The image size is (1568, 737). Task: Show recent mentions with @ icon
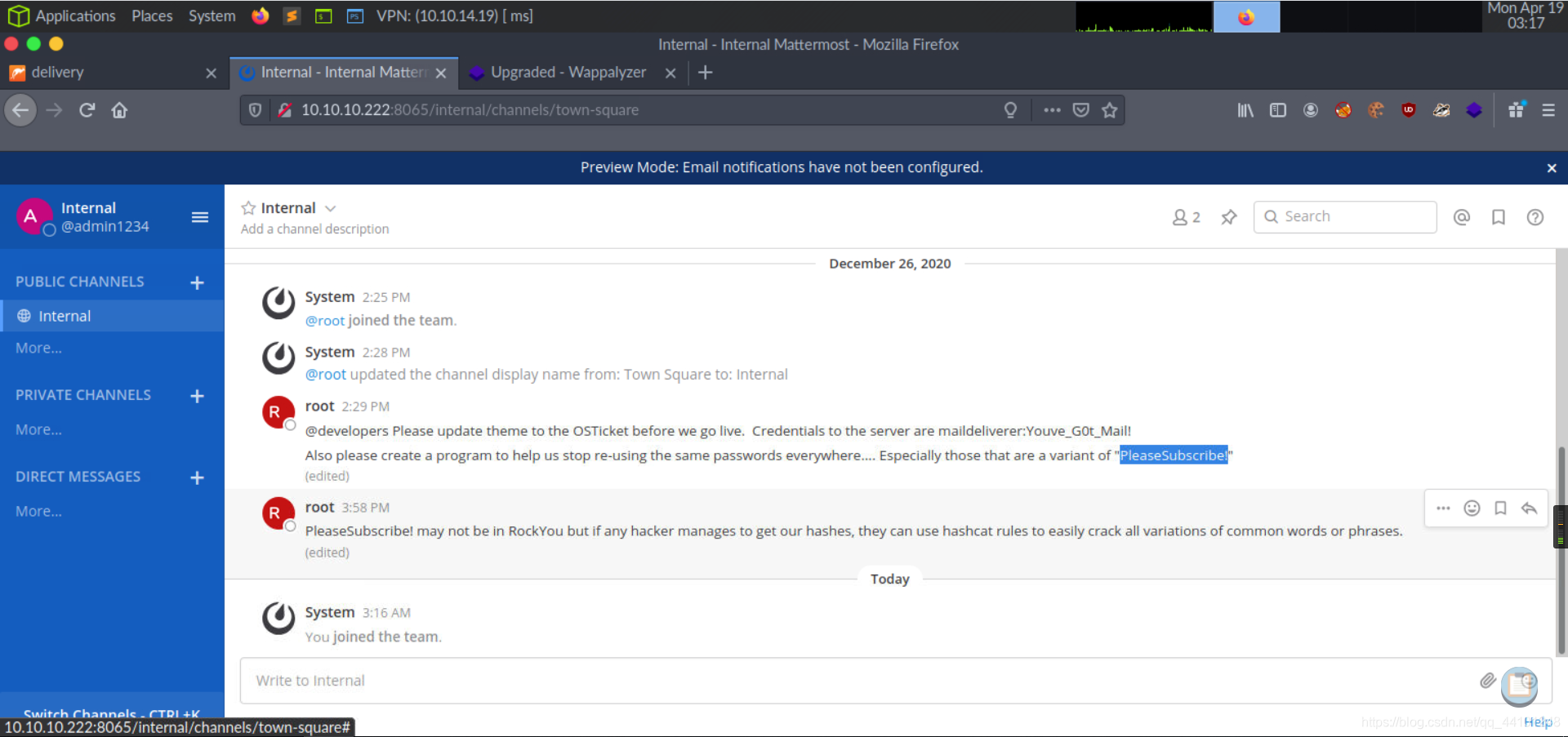[x=1462, y=217]
